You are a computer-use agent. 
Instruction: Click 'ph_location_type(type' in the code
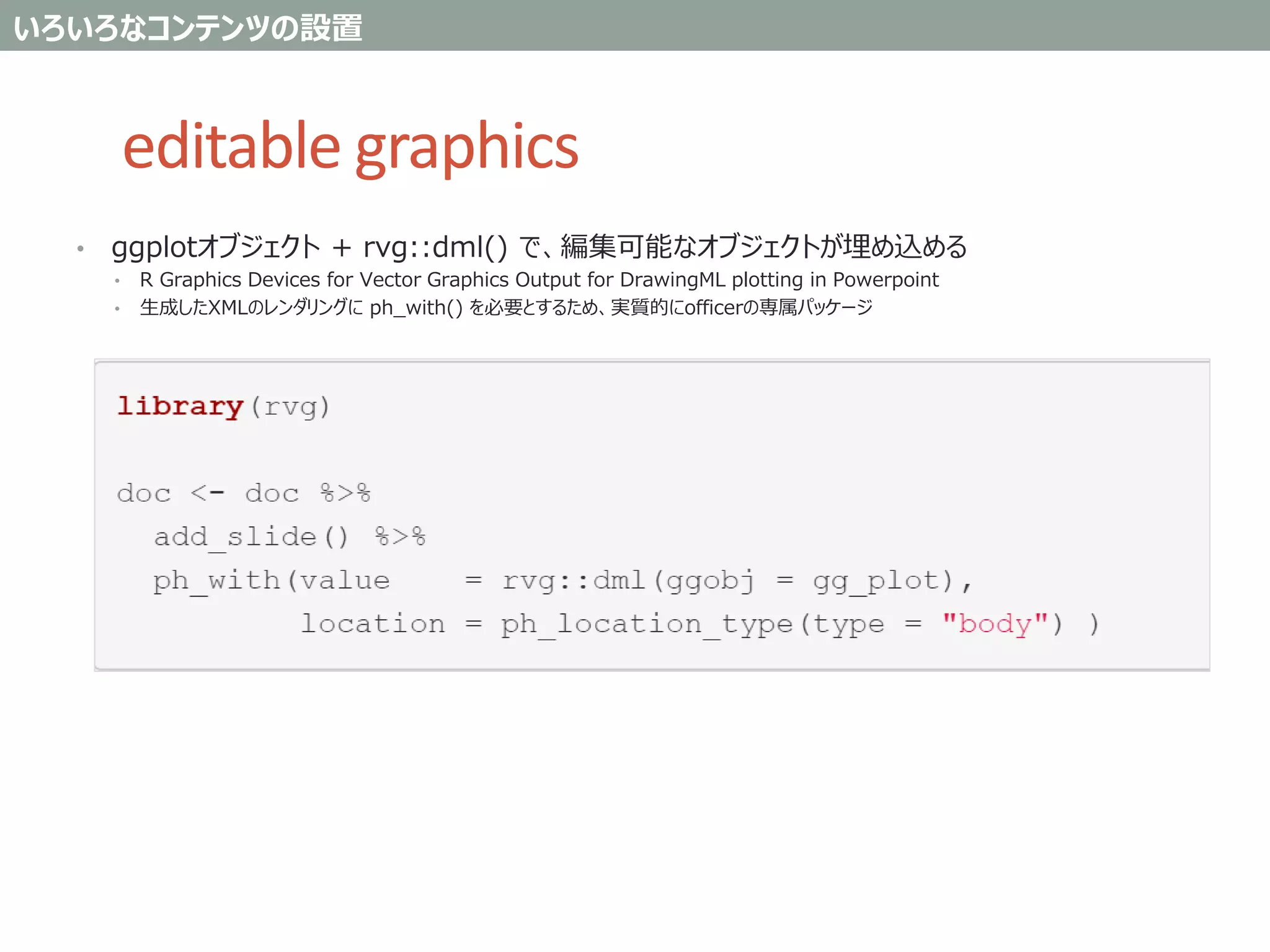tap(692, 624)
